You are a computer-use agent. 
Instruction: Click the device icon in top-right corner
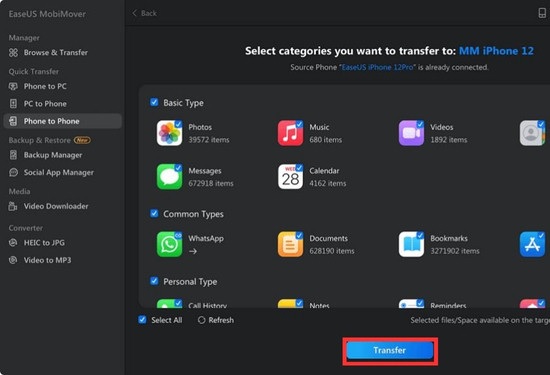(x=542, y=13)
